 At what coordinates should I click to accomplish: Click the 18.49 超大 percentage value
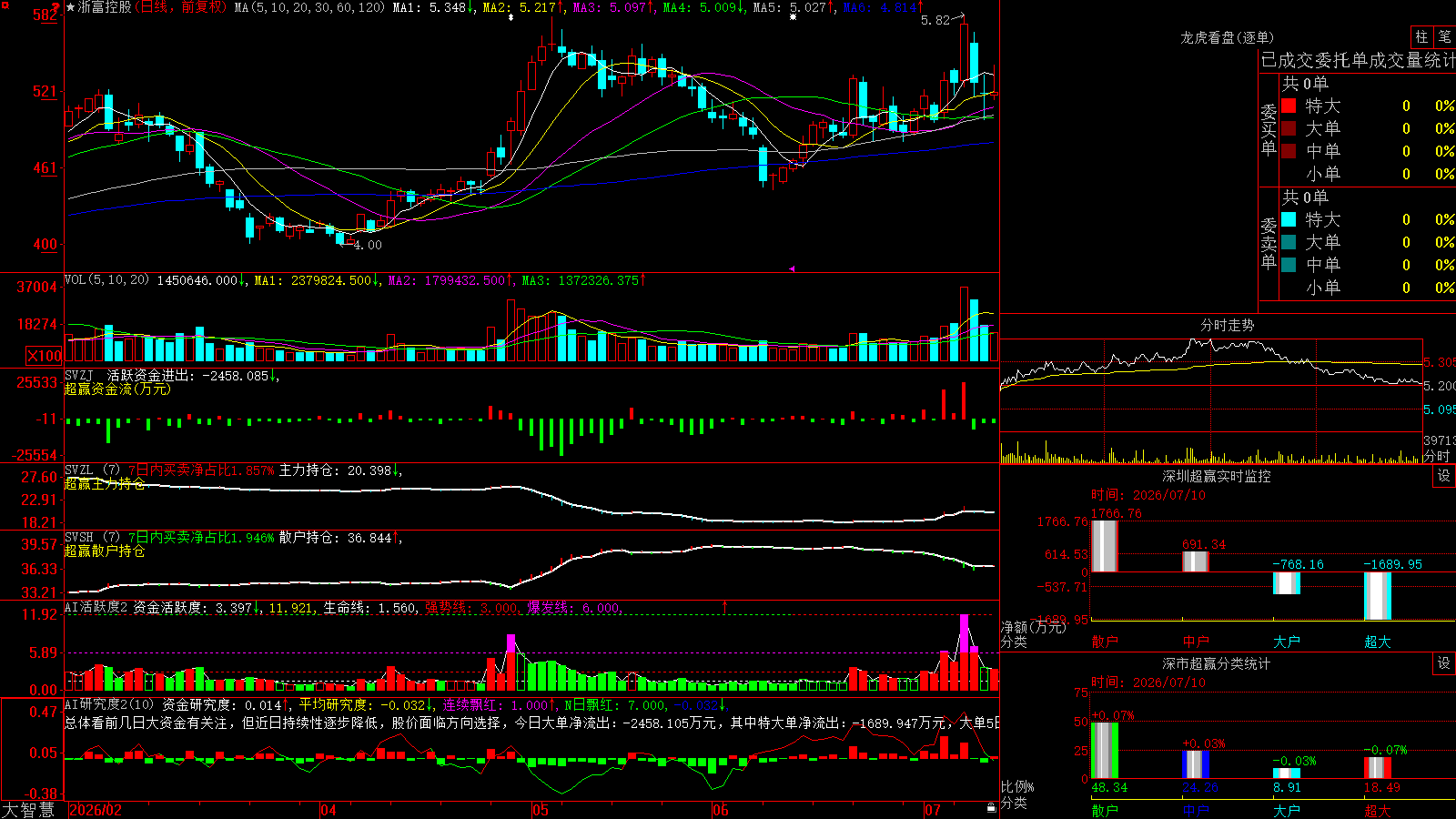(1382, 788)
